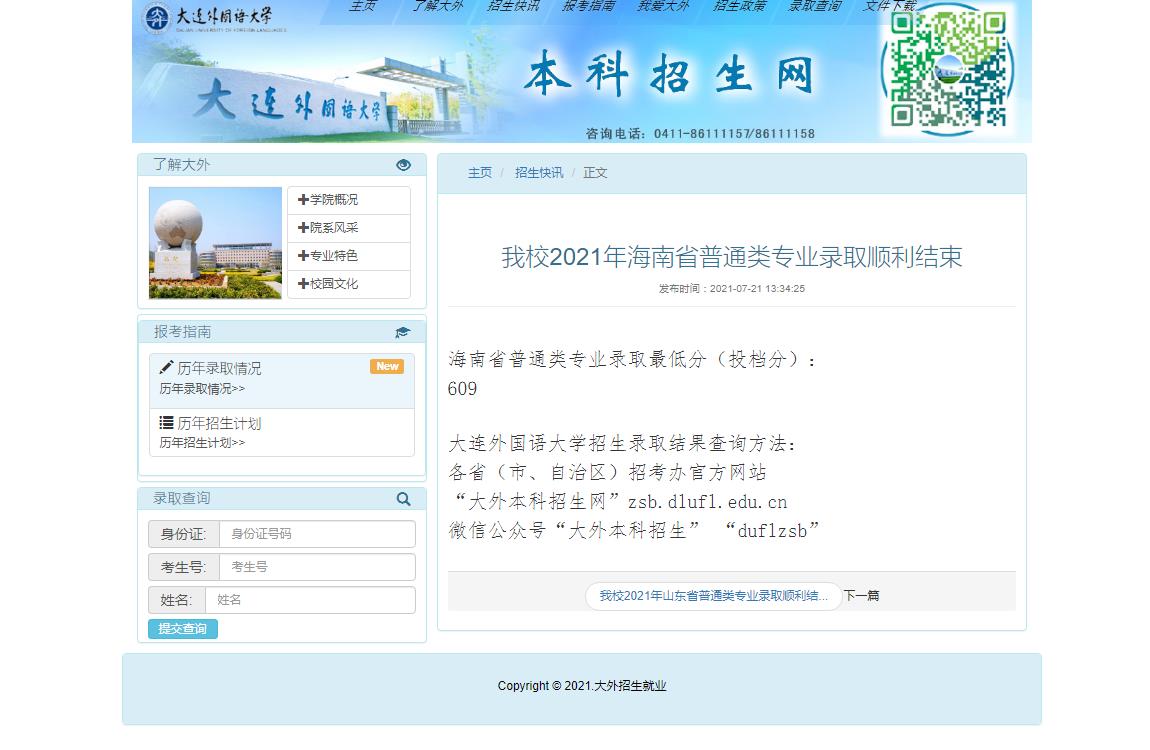Click the orange New badge
The width and height of the screenshot is (1150, 750).
387,367
